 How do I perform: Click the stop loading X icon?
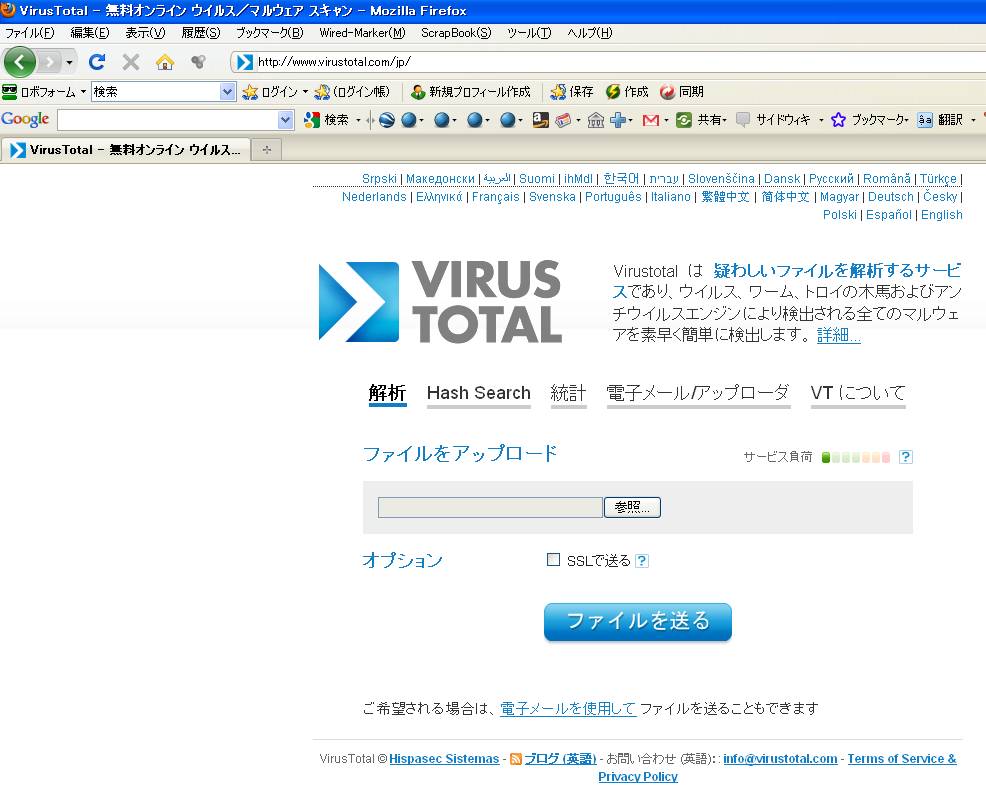pos(131,62)
